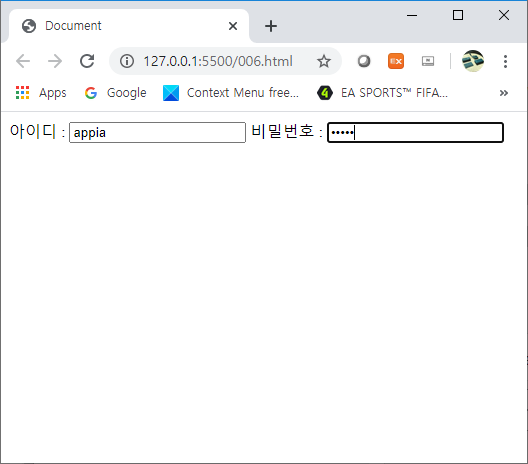
Task: Reload the current page
Action: click(x=87, y=61)
